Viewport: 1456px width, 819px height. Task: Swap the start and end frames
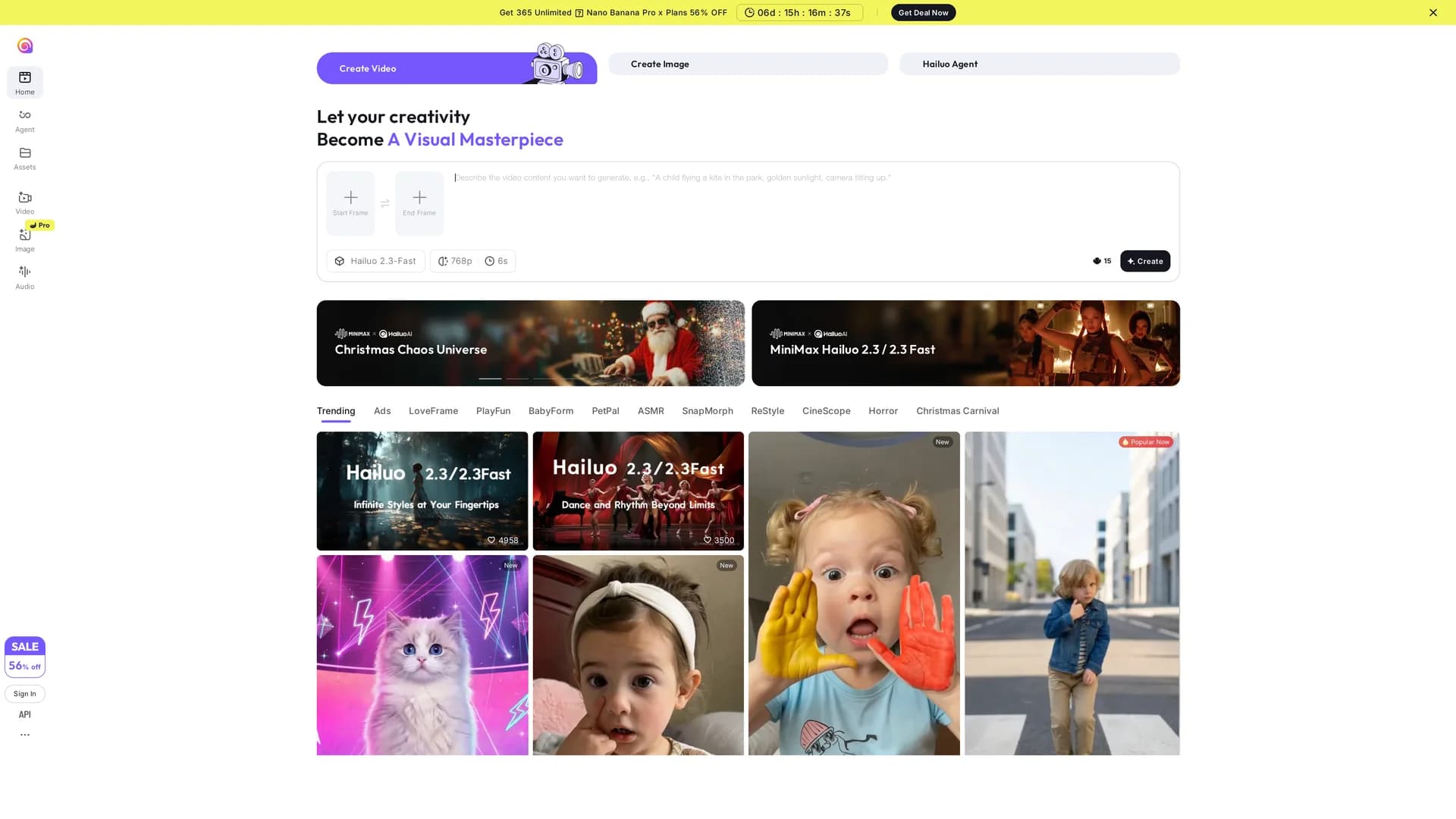tap(385, 203)
